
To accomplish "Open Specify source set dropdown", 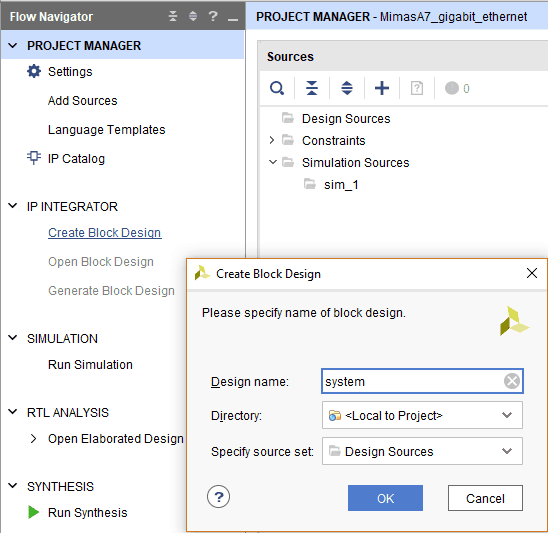I will tap(422, 451).
